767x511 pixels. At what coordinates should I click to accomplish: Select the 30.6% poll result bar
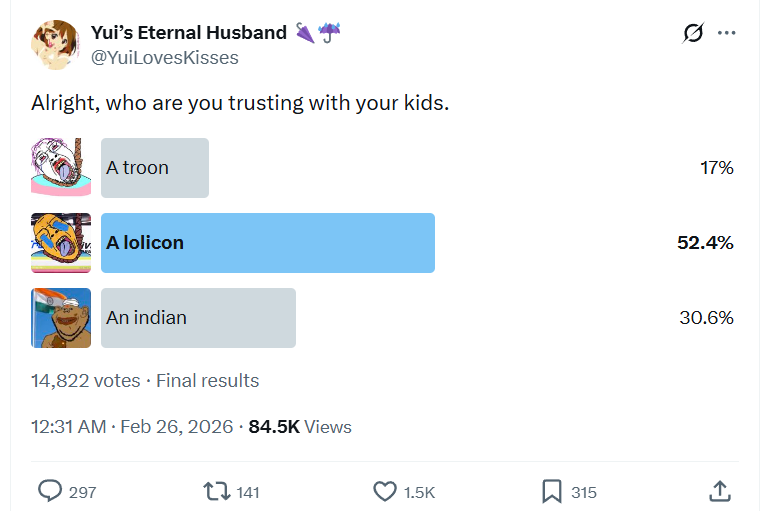[198, 318]
